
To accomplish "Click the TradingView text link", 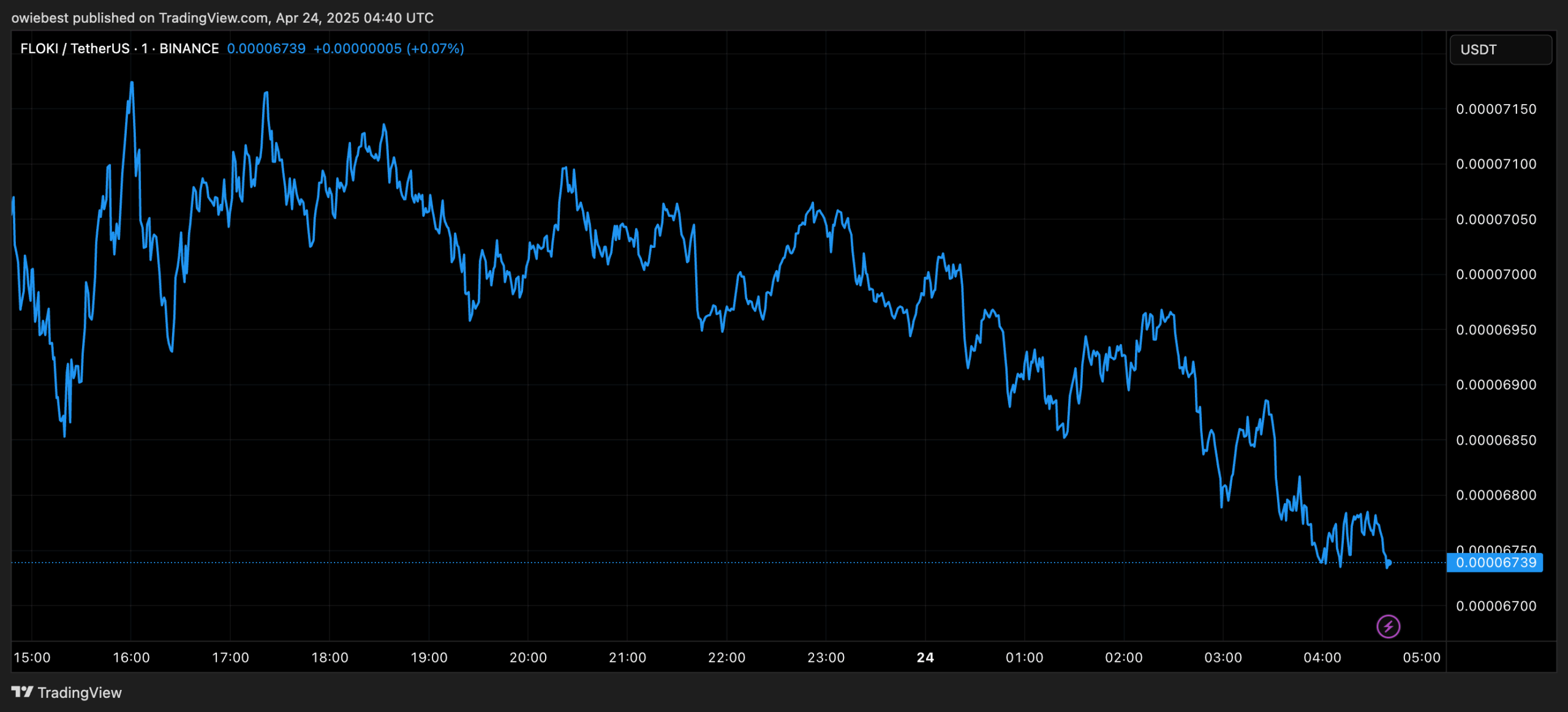I will point(80,692).
